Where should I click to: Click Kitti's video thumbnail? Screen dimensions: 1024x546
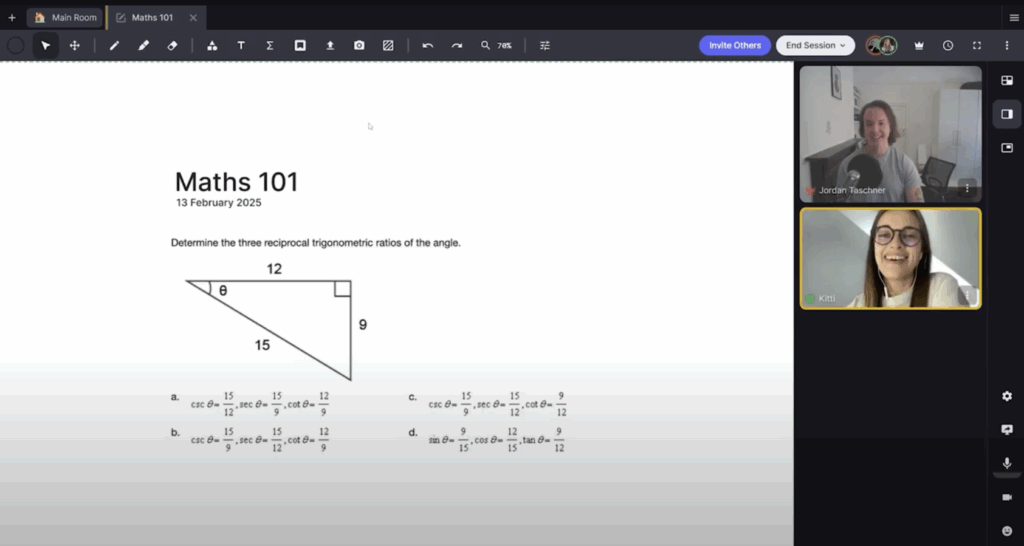[x=890, y=258]
